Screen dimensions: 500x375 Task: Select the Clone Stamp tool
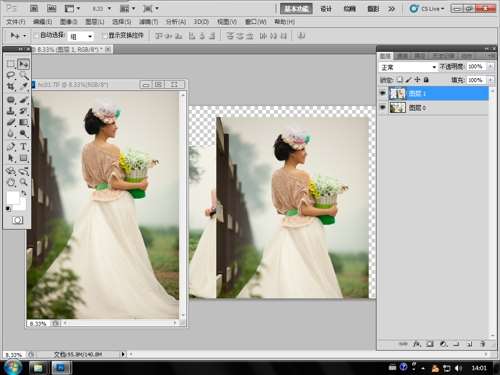[x=11, y=111]
